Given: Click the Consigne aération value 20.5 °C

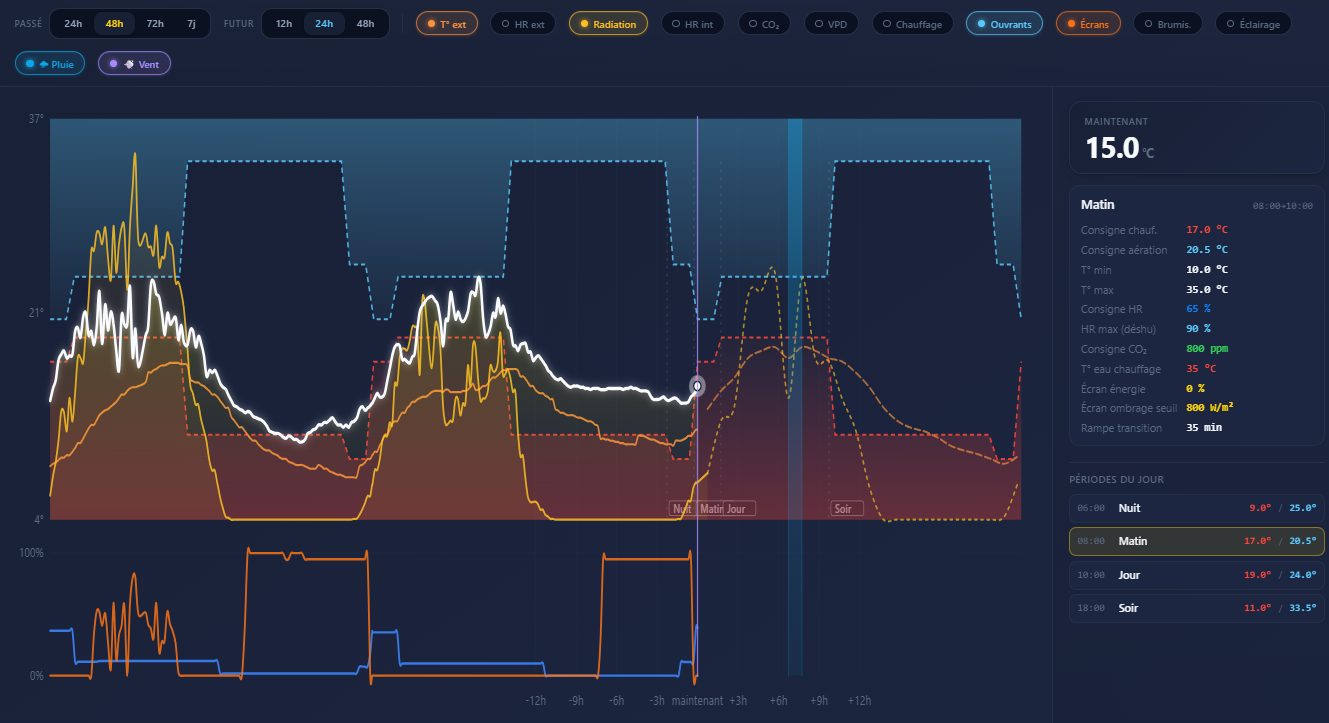Looking at the screenshot, I should pos(1207,250).
